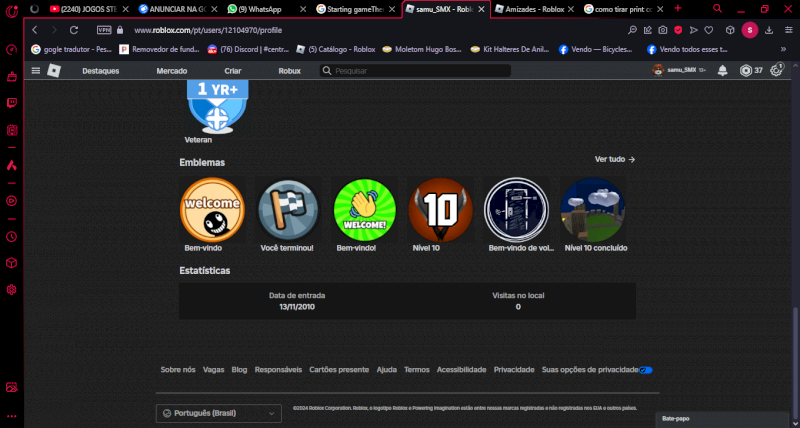Viewport: 800px width, 428px height.
Task: Open the Bate-papo chat bar
Action: click(x=722, y=419)
